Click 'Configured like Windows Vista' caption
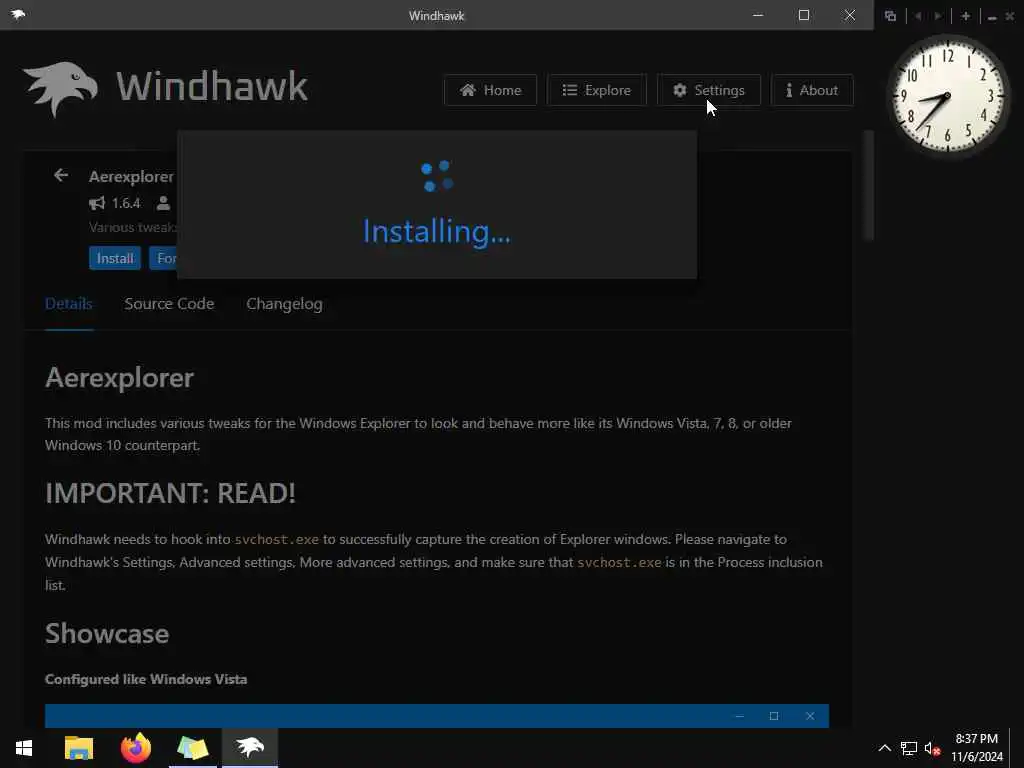Screen dimensions: 1024x768 146,679
